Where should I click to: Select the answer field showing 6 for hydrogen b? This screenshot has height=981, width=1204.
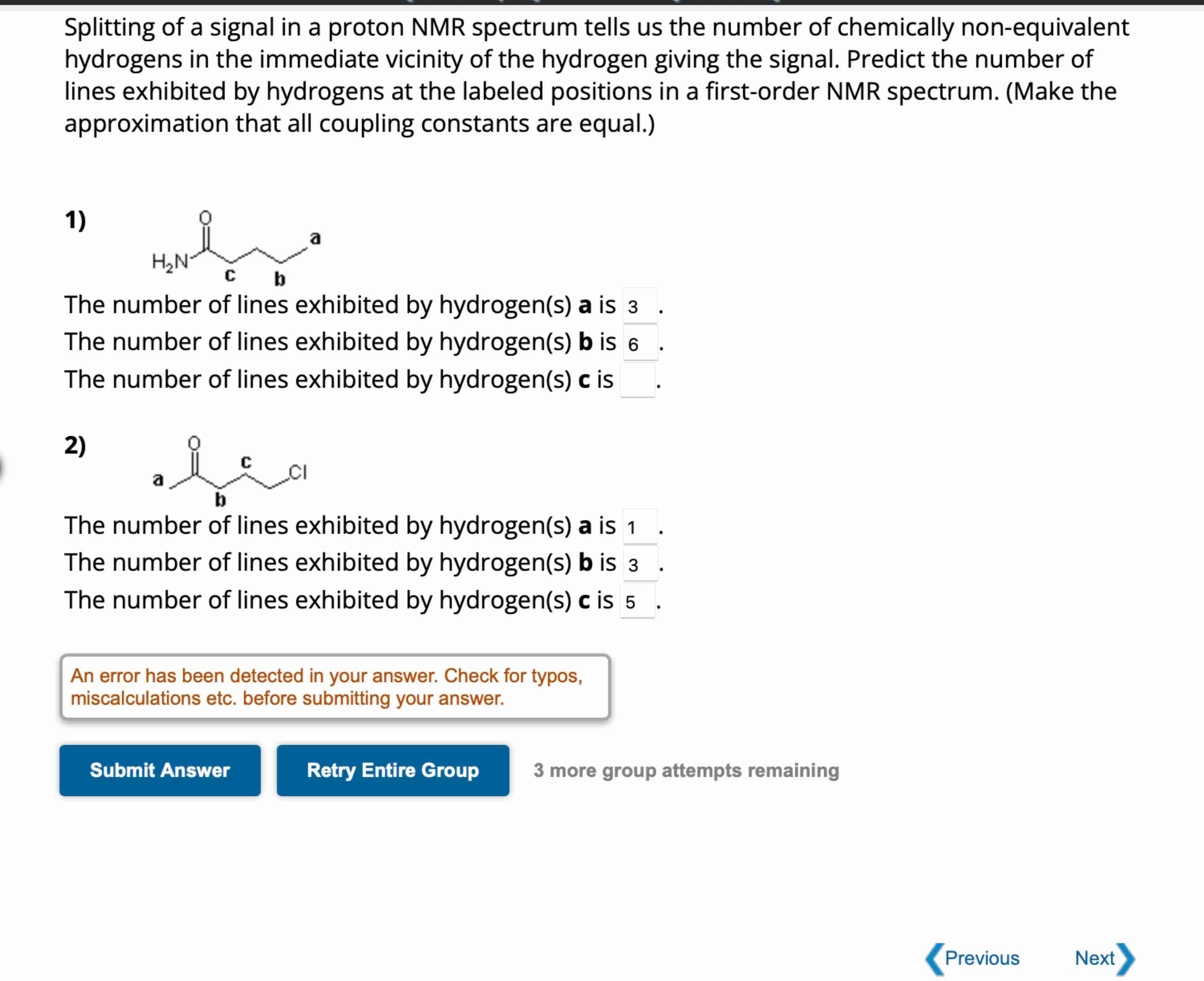pyautogui.click(x=641, y=343)
